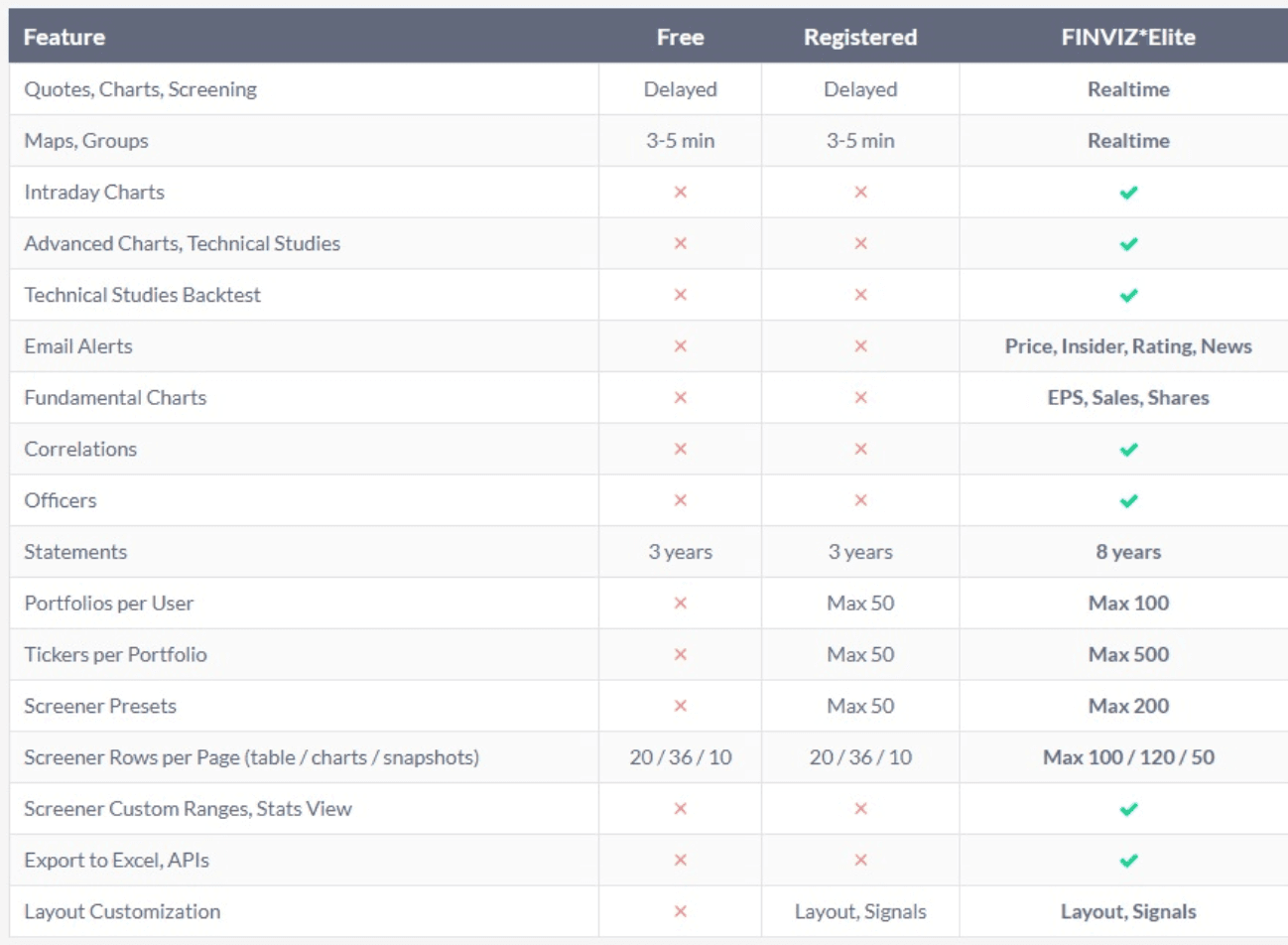Select the Registered column header
1288x945 pixels.
tap(859, 37)
